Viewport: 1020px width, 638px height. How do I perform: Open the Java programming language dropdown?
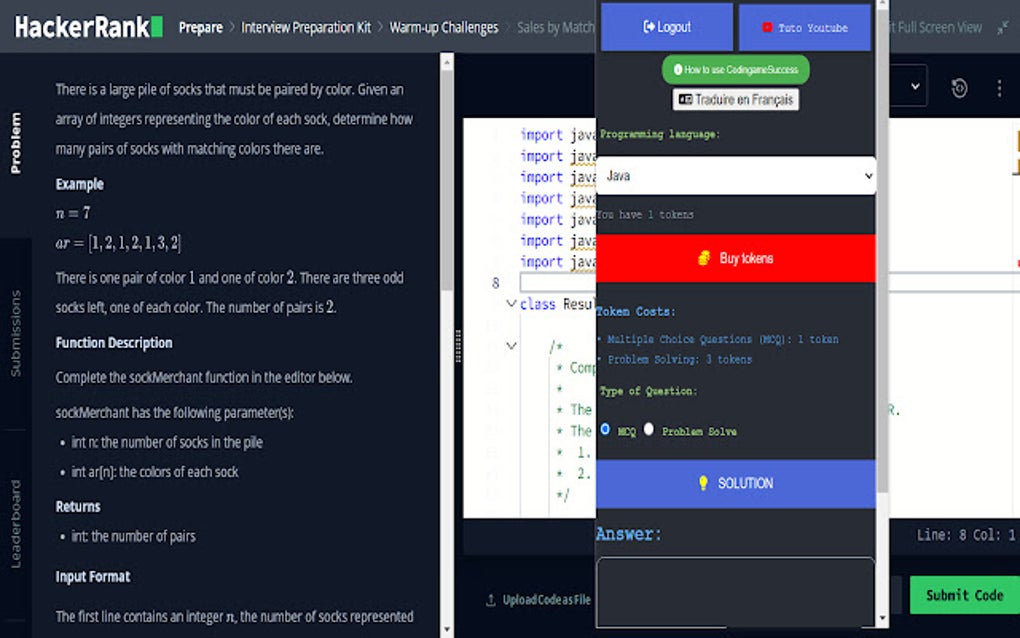(x=736, y=175)
